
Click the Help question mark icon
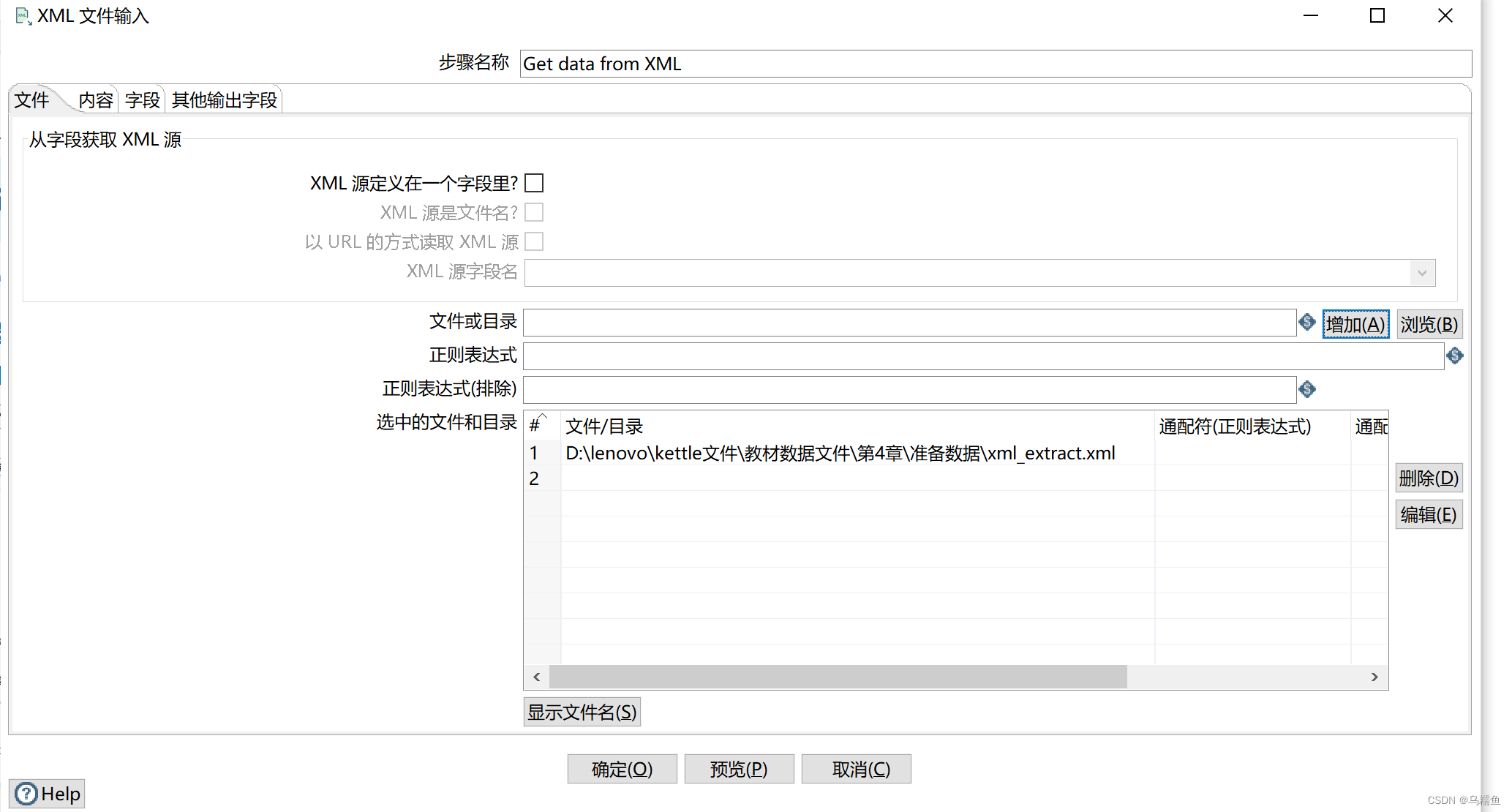[26, 794]
